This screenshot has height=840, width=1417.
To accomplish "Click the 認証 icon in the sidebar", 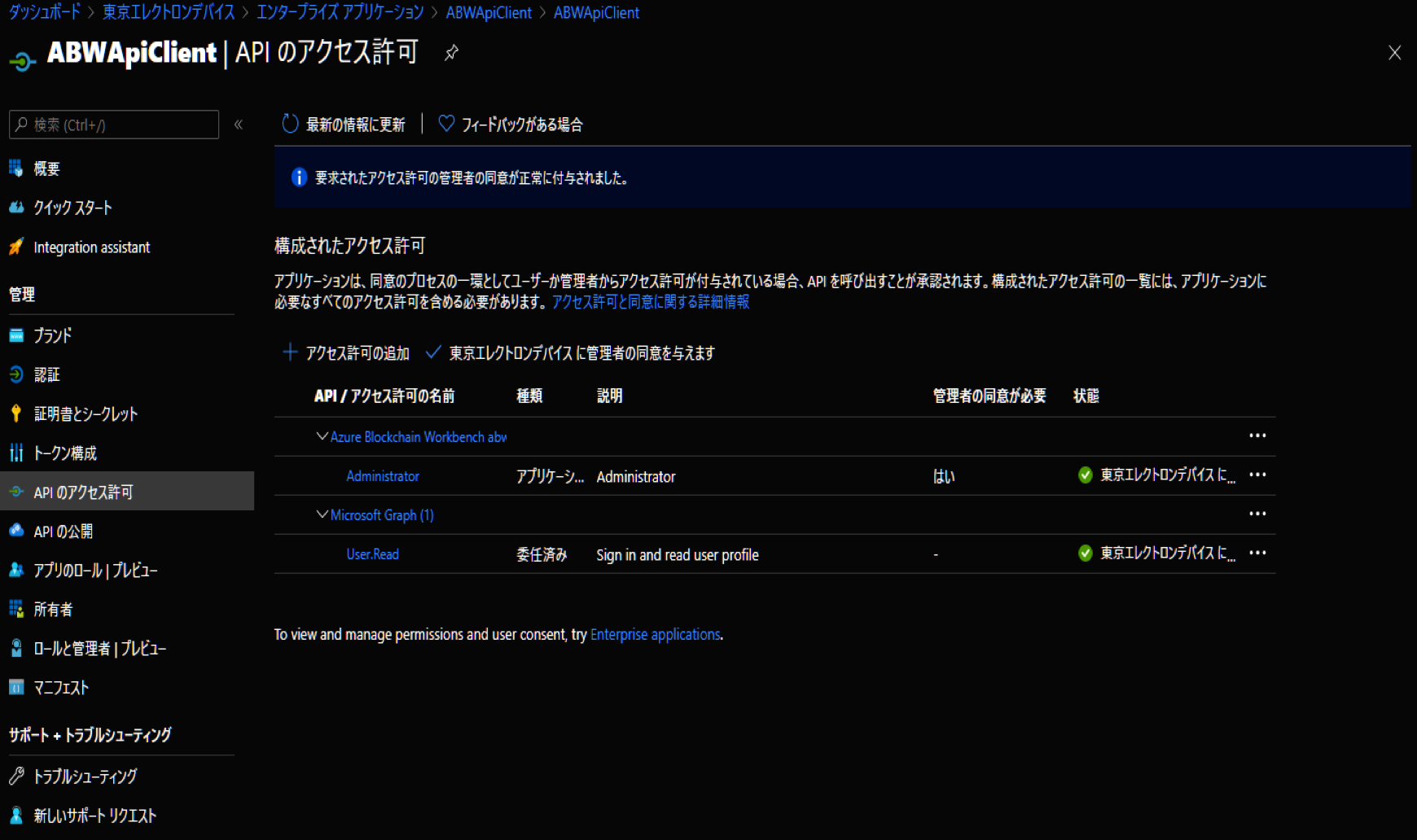I will [16, 374].
